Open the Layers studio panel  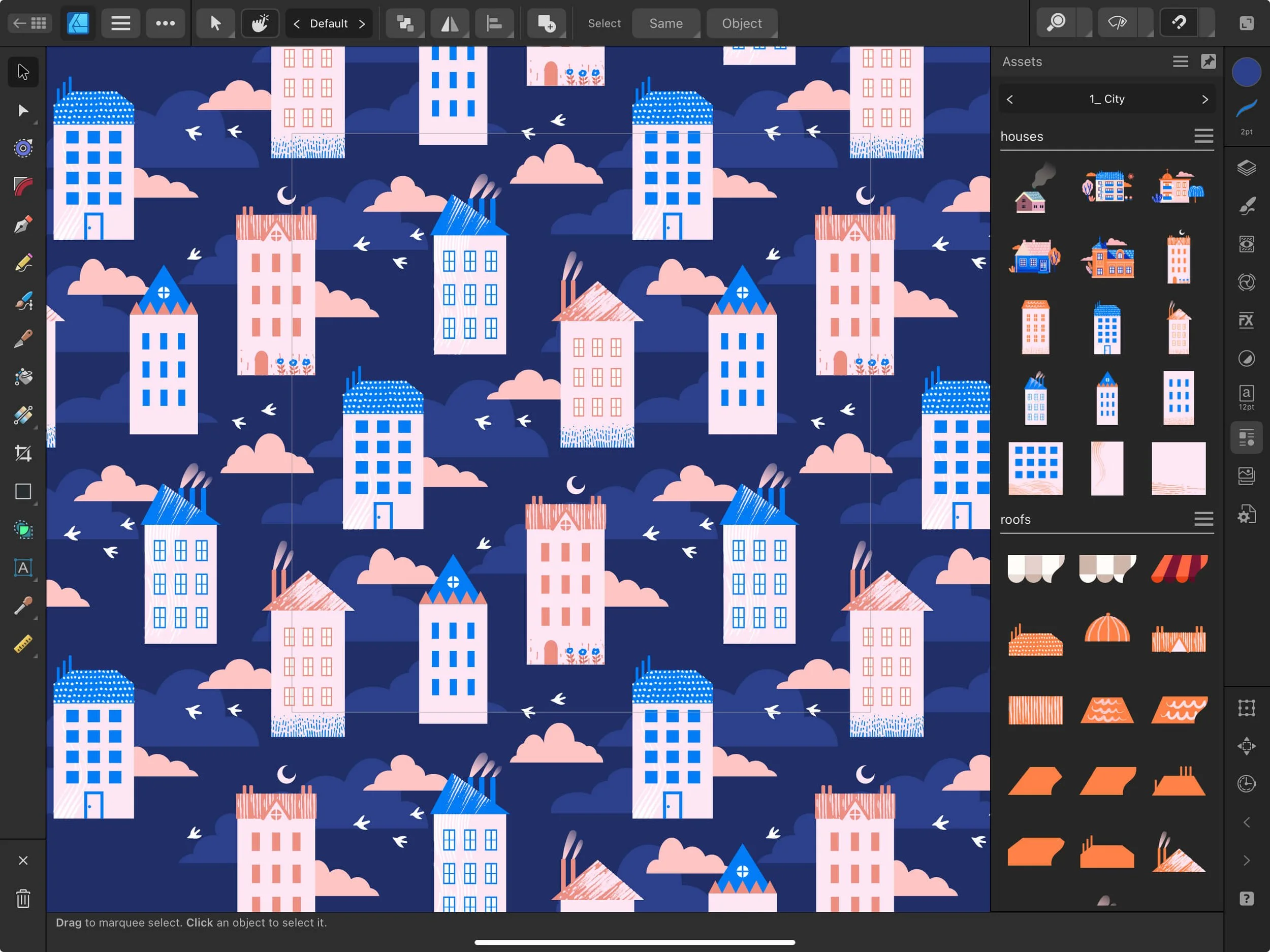click(1246, 168)
